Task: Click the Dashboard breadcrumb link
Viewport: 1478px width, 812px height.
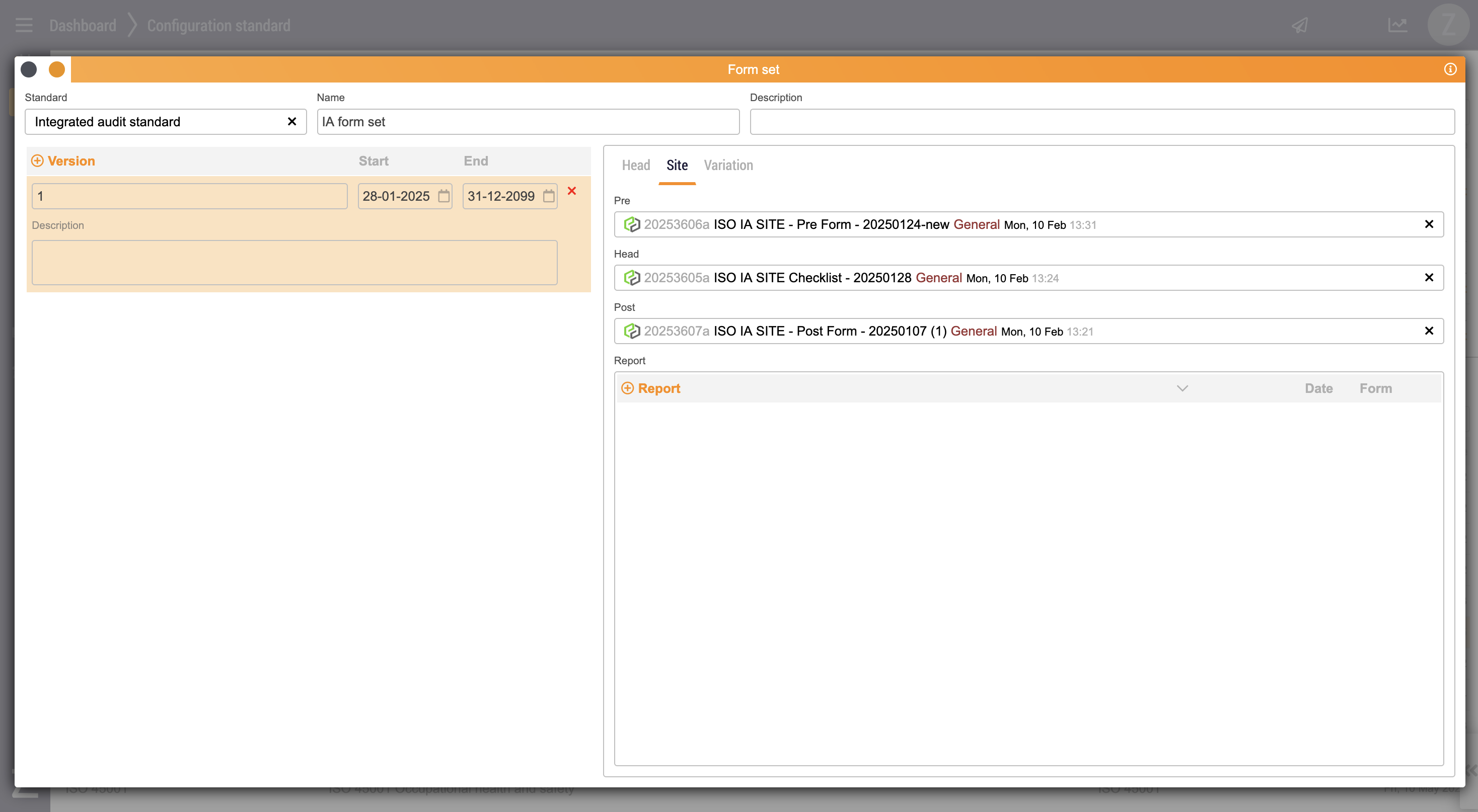Action: [83, 25]
